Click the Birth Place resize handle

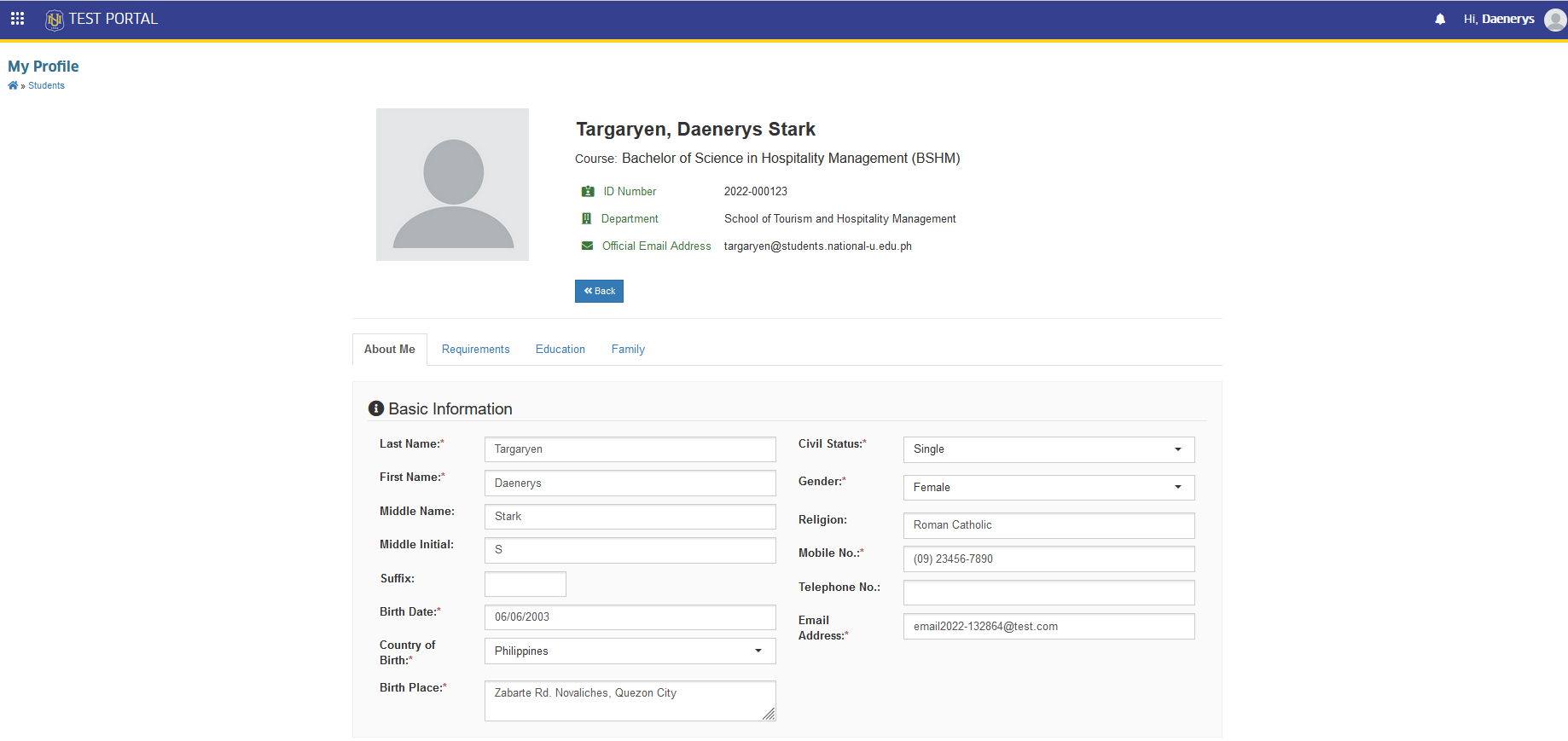(x=769, y=715)
